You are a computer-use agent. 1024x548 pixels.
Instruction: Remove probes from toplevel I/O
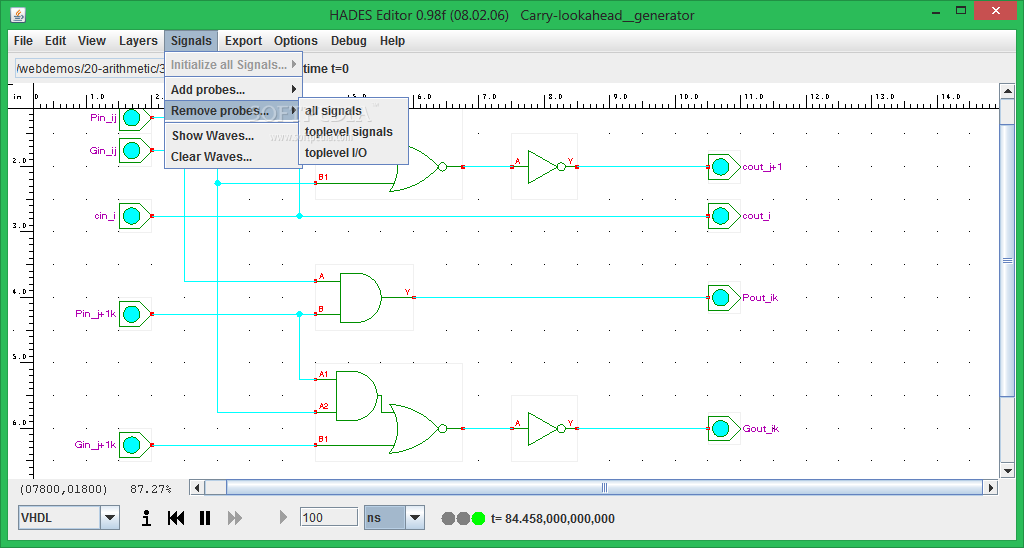point(353,152)
